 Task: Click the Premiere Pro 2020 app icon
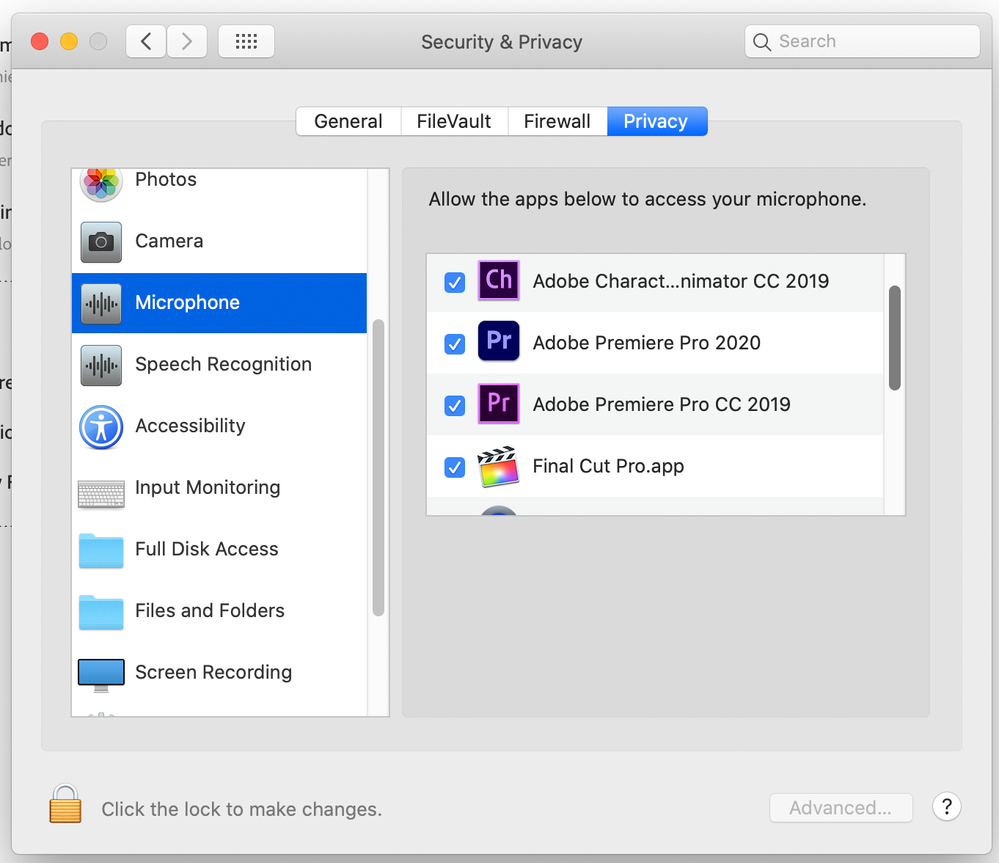pos(498,341)
